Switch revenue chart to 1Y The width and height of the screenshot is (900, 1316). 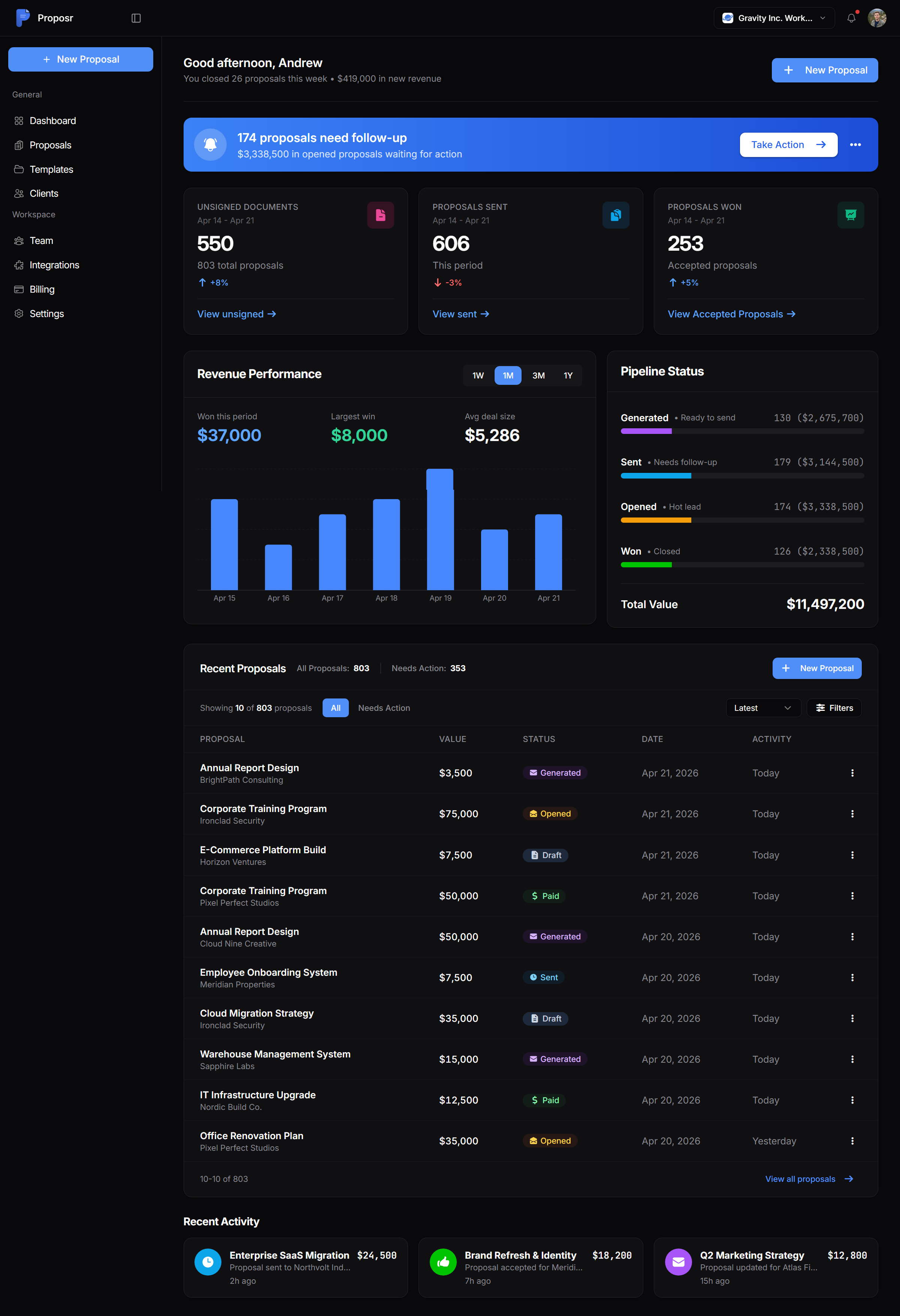pos(568,375)
